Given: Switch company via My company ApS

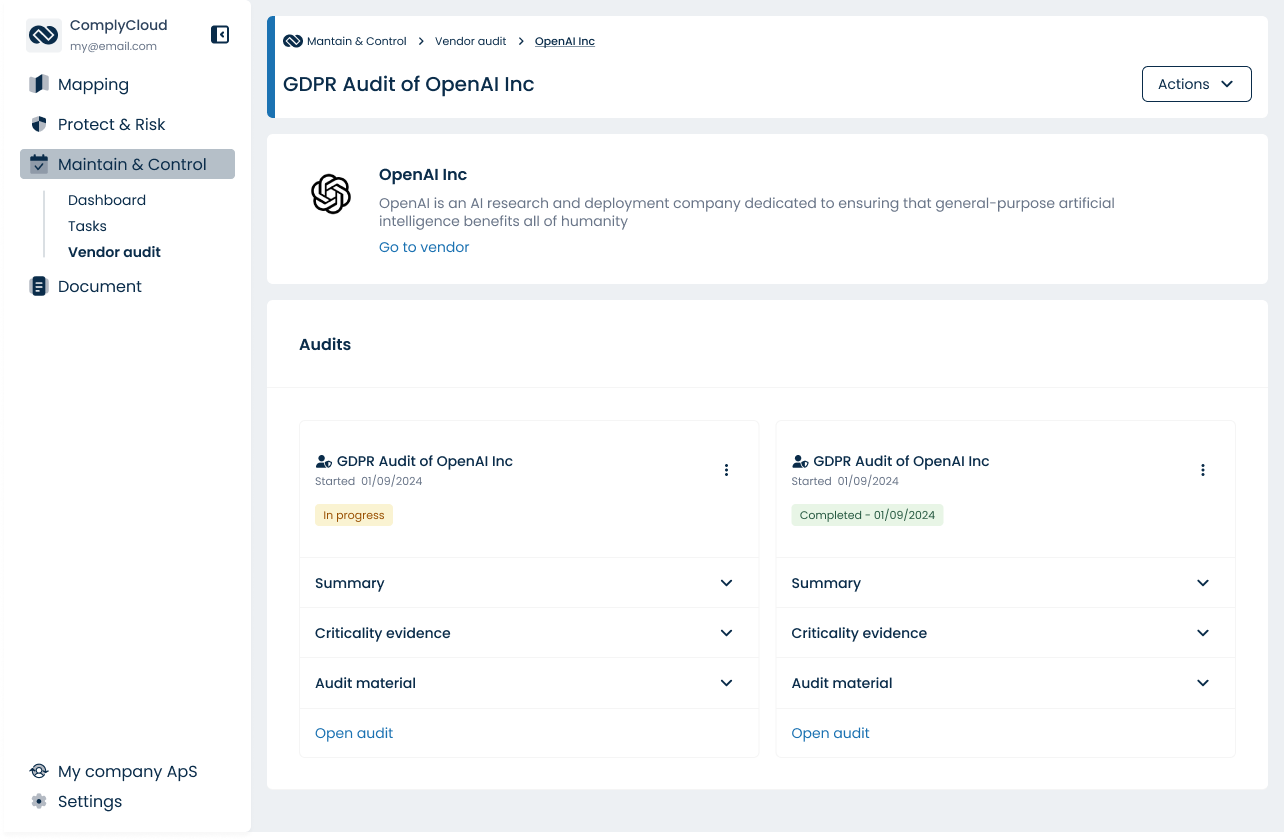Looking at the screenshot, I should click(x=127, y=771).
